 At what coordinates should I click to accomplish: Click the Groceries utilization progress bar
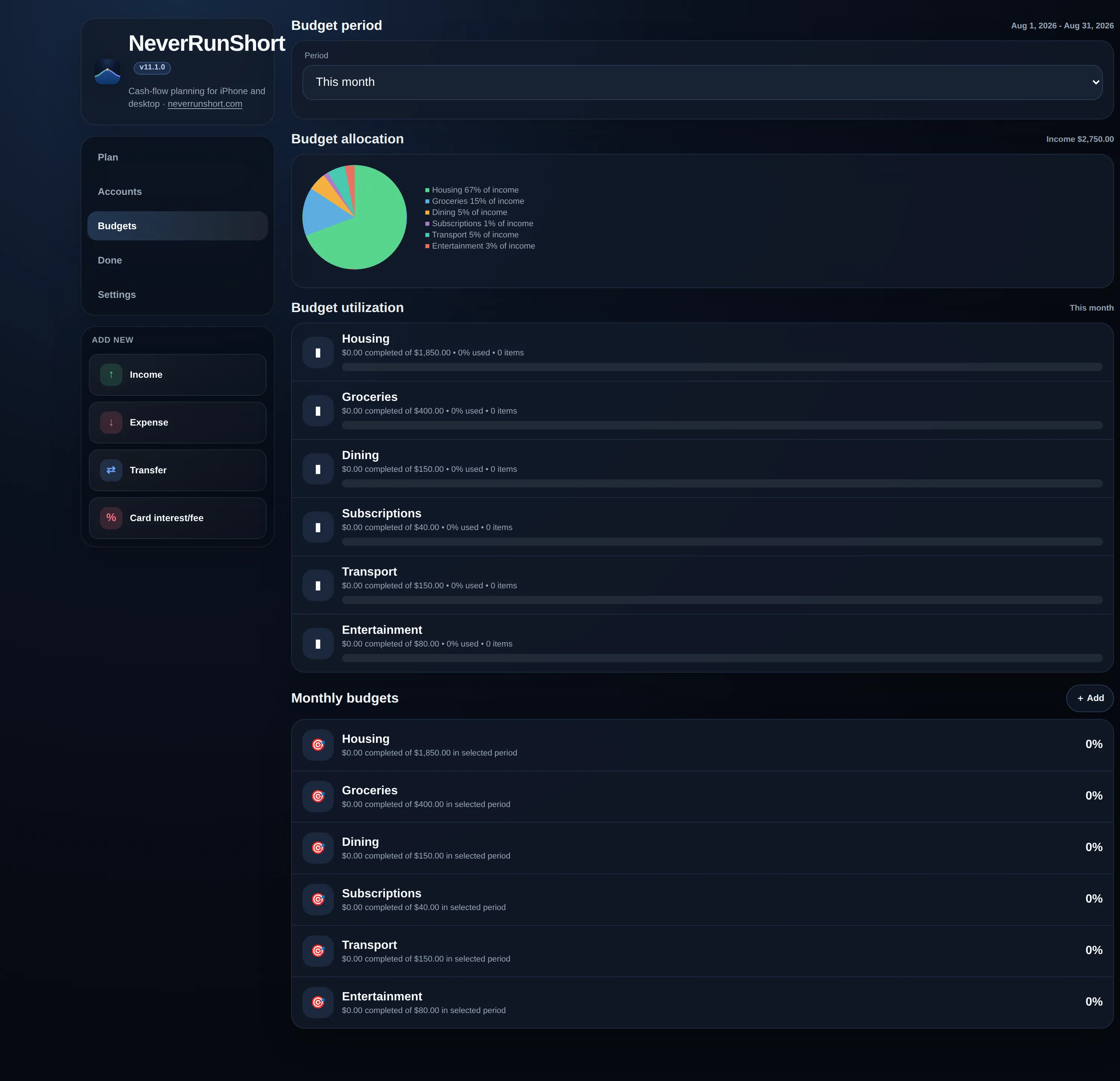click(722, 425)
